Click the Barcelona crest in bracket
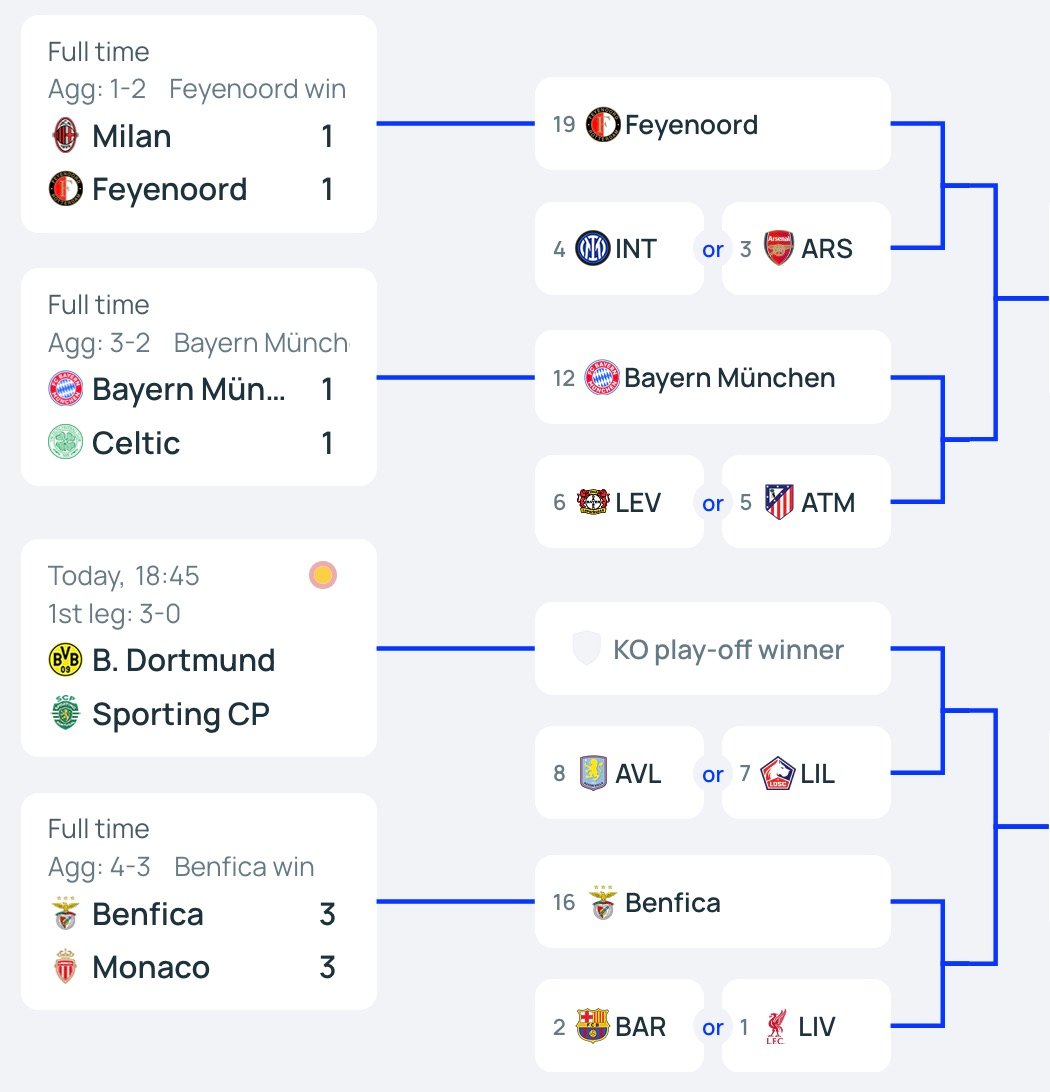The width and height of the screenshot is (1050, 1092). 593,1026
